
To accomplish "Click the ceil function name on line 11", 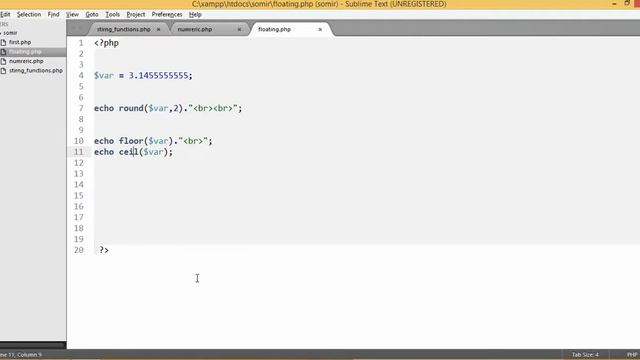I will point(129,152).
